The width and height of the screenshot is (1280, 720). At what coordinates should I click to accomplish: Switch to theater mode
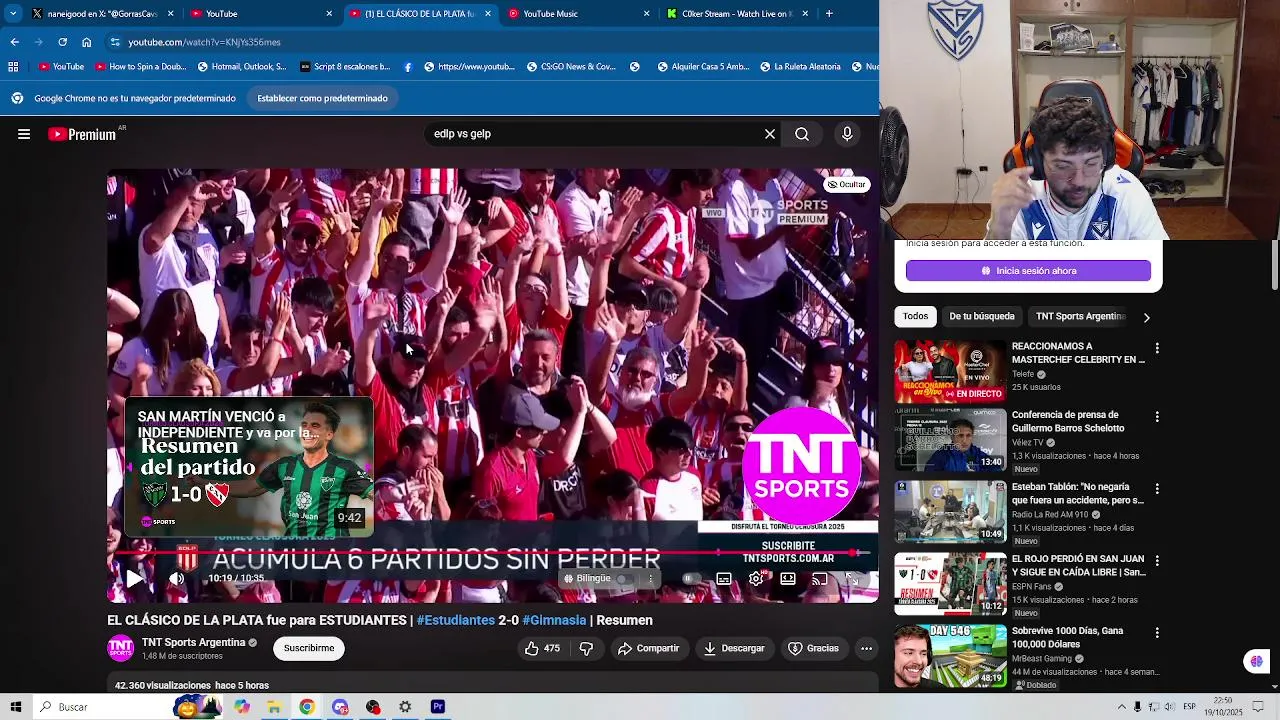(788, 578)
